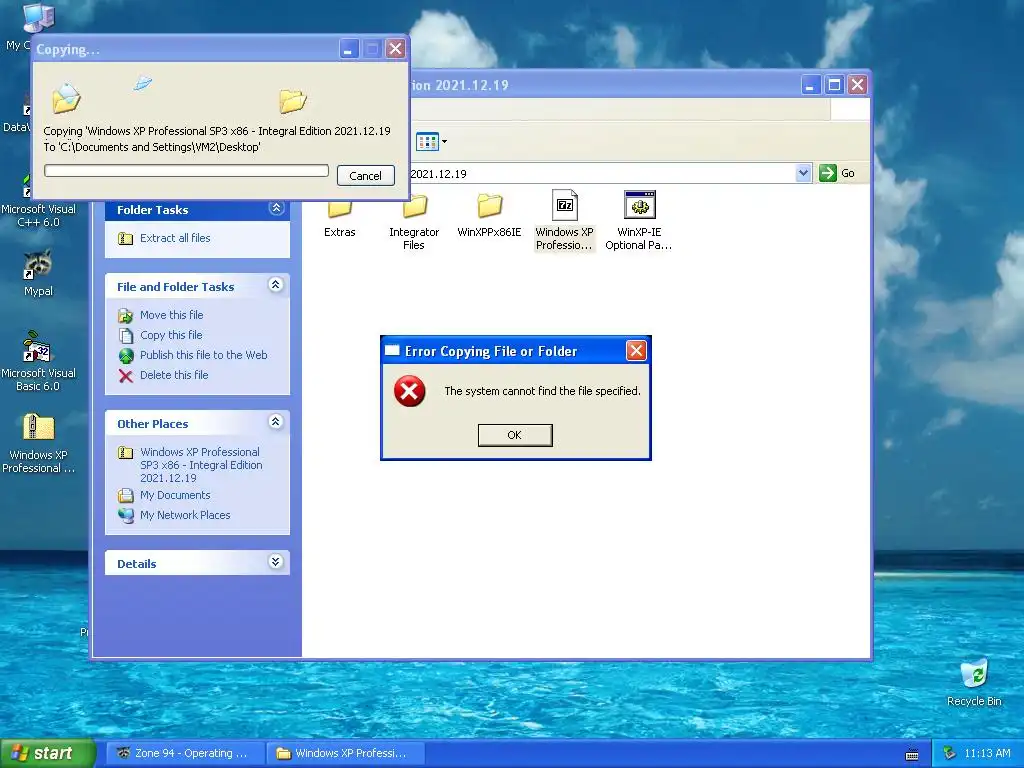The height and width of the screenshot is (768, 1024).
Task: Click OK in the error dialog
Action: click(515, 435)
